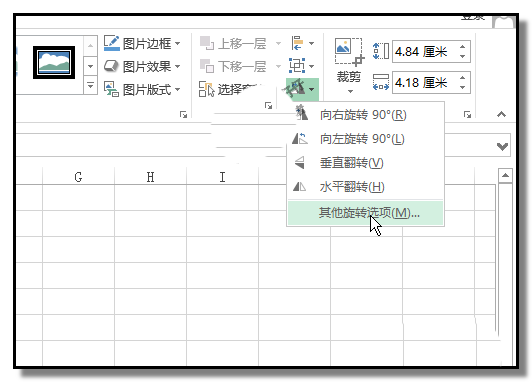Choose Flip Vertical (垂直翻转)
Screen dimensions: 532x382
point(366,163)
